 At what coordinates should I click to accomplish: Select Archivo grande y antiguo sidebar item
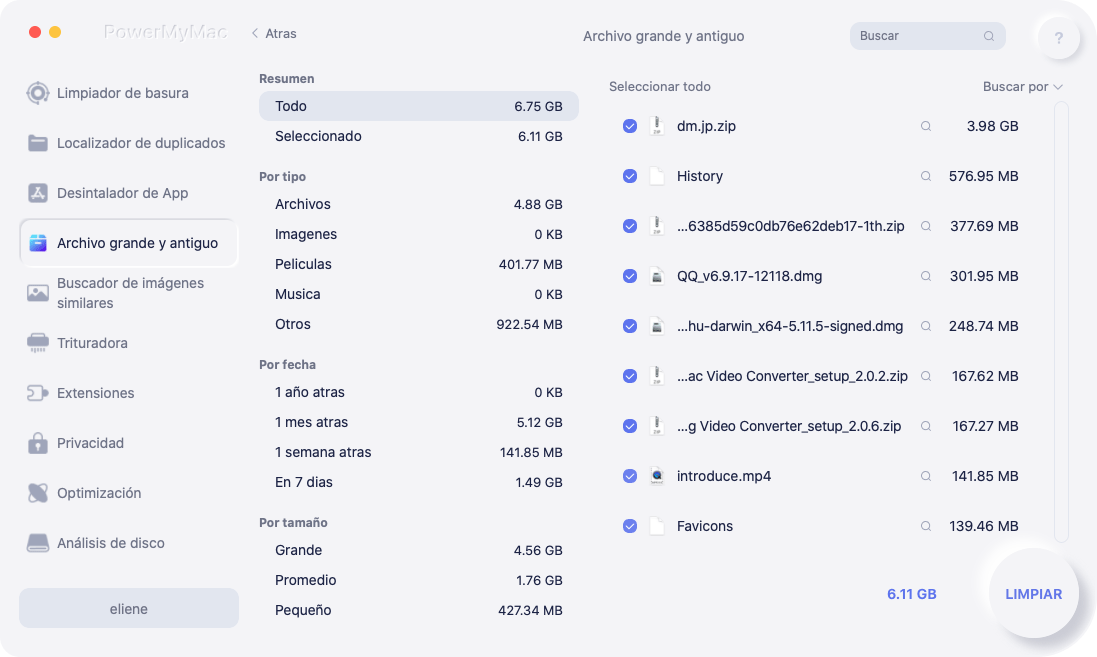(129, 243)
